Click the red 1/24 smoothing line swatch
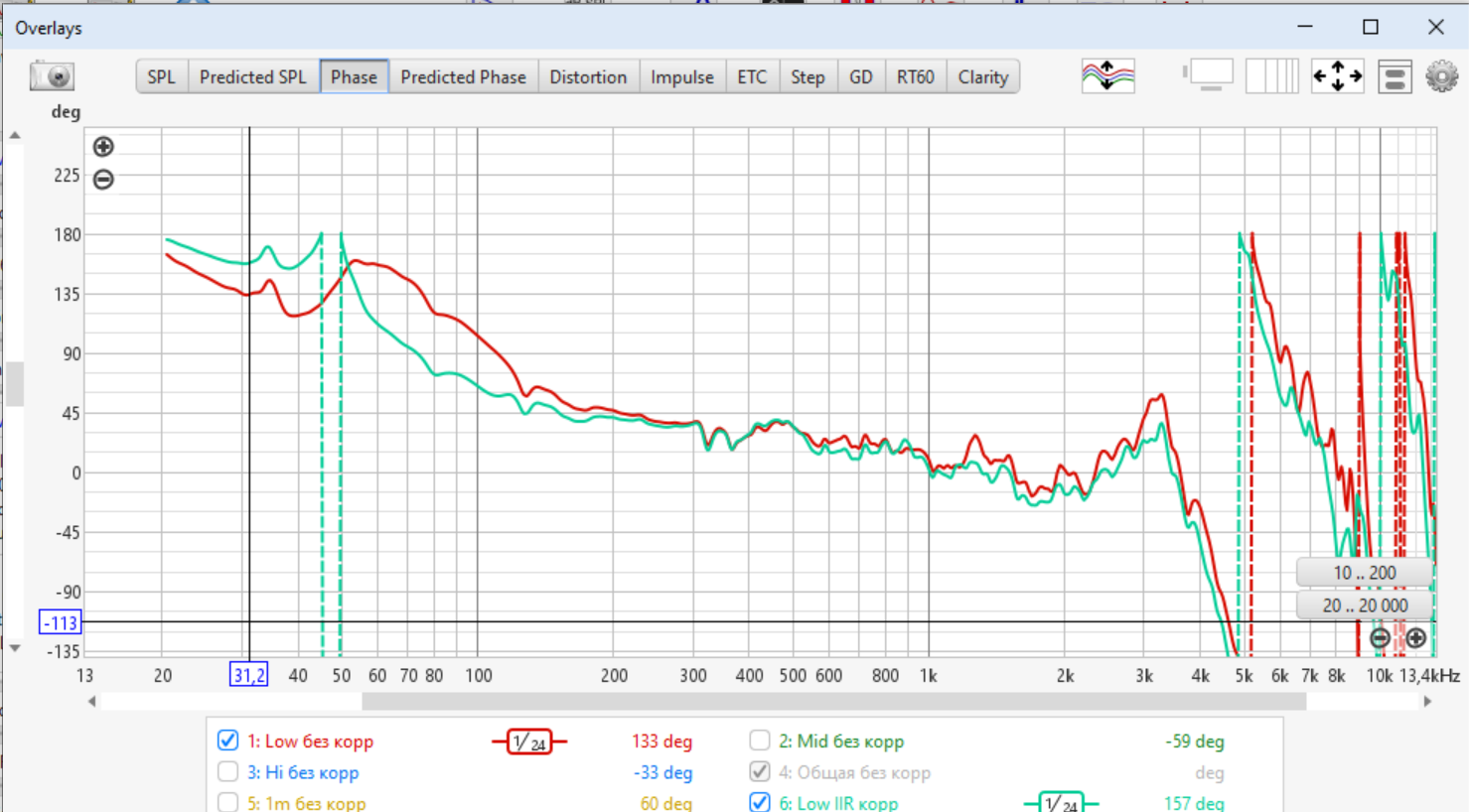The height and width of the screenshot is (812, 1469). coord(528,742)
